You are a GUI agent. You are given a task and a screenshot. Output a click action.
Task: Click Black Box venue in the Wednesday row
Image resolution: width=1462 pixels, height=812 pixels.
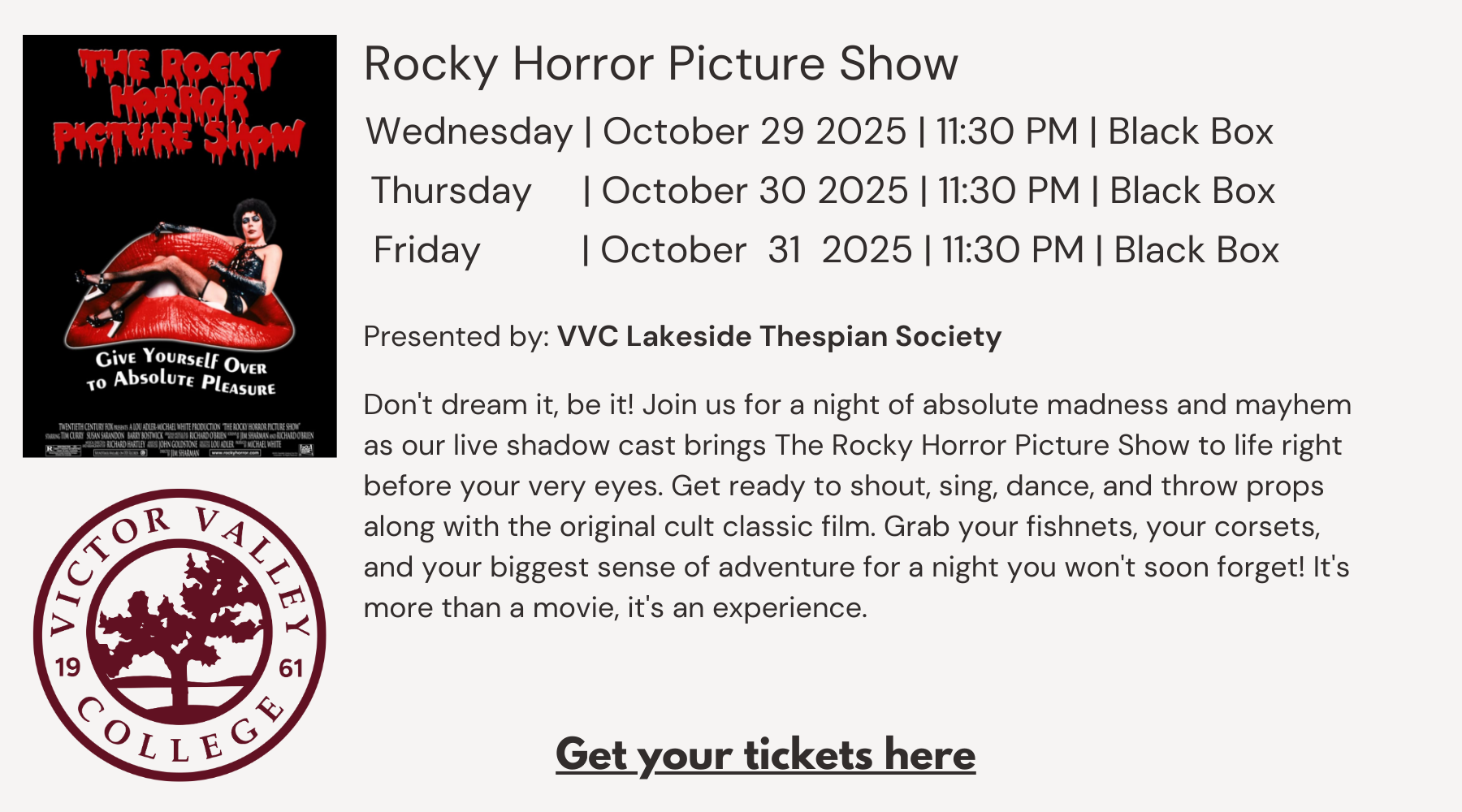pyautogui.click(x=1190, y=132)
